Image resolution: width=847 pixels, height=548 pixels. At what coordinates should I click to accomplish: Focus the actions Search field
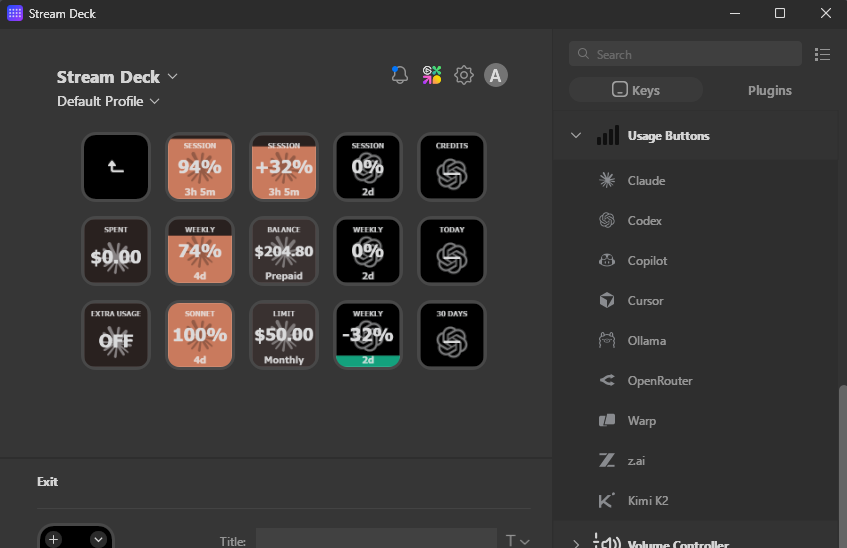coord(685,54)
